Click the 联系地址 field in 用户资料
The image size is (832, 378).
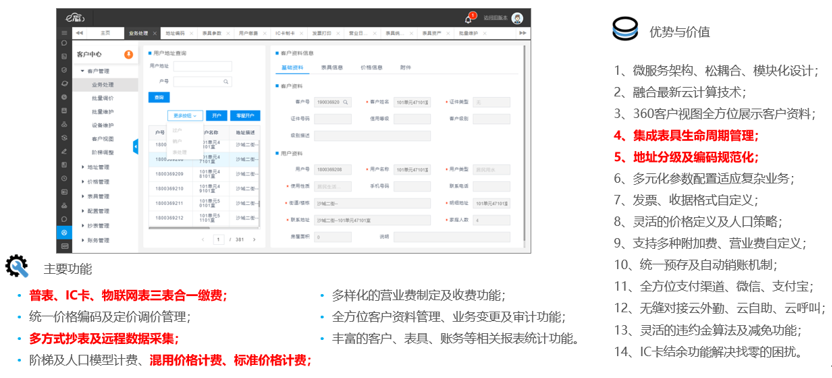coord(372,220)
